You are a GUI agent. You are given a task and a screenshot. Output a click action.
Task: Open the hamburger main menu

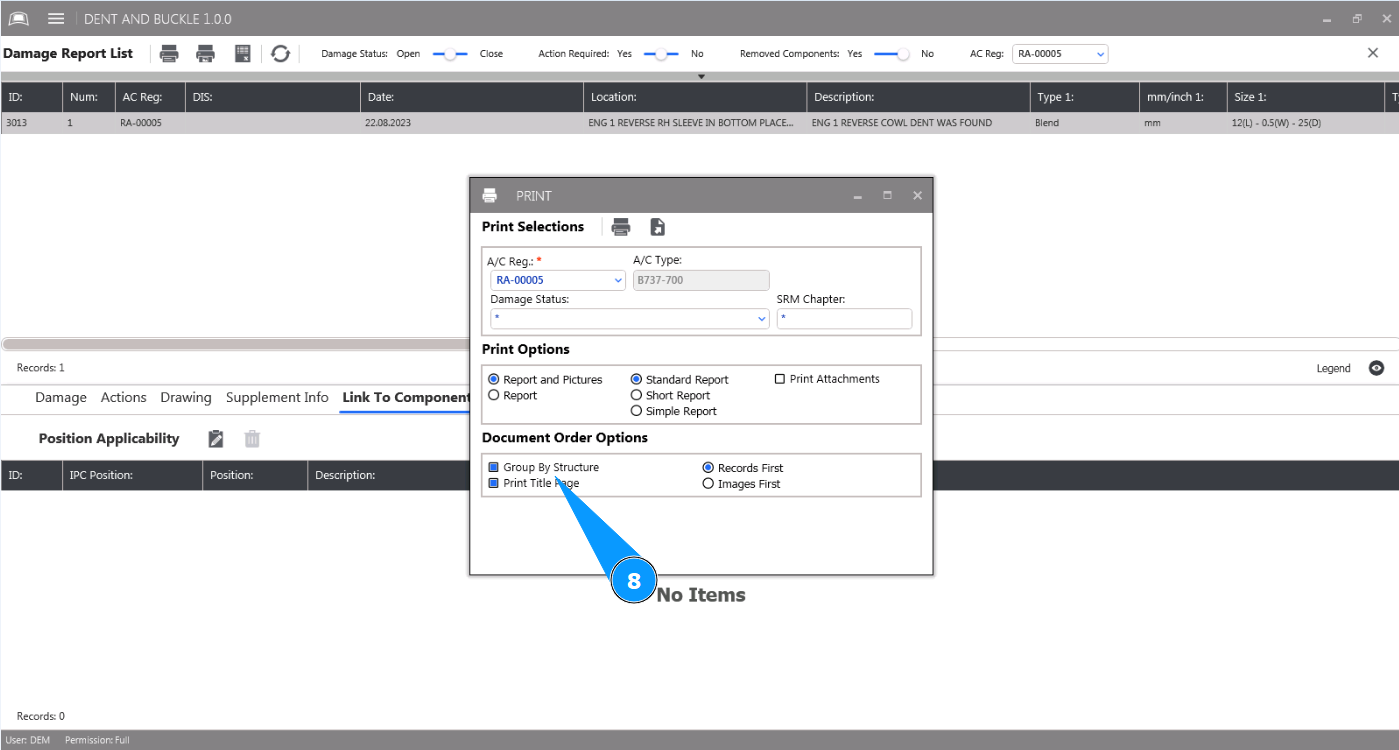56,19
